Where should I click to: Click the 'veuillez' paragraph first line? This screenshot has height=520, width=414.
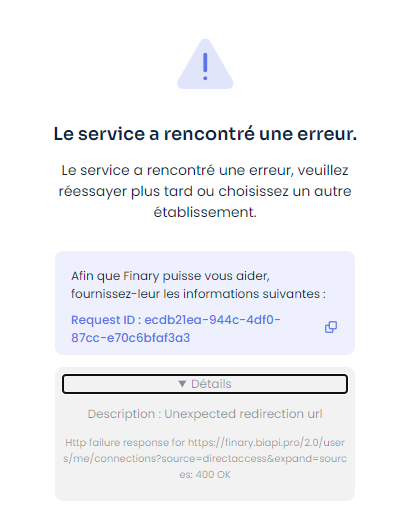click(x=205, y=170)
